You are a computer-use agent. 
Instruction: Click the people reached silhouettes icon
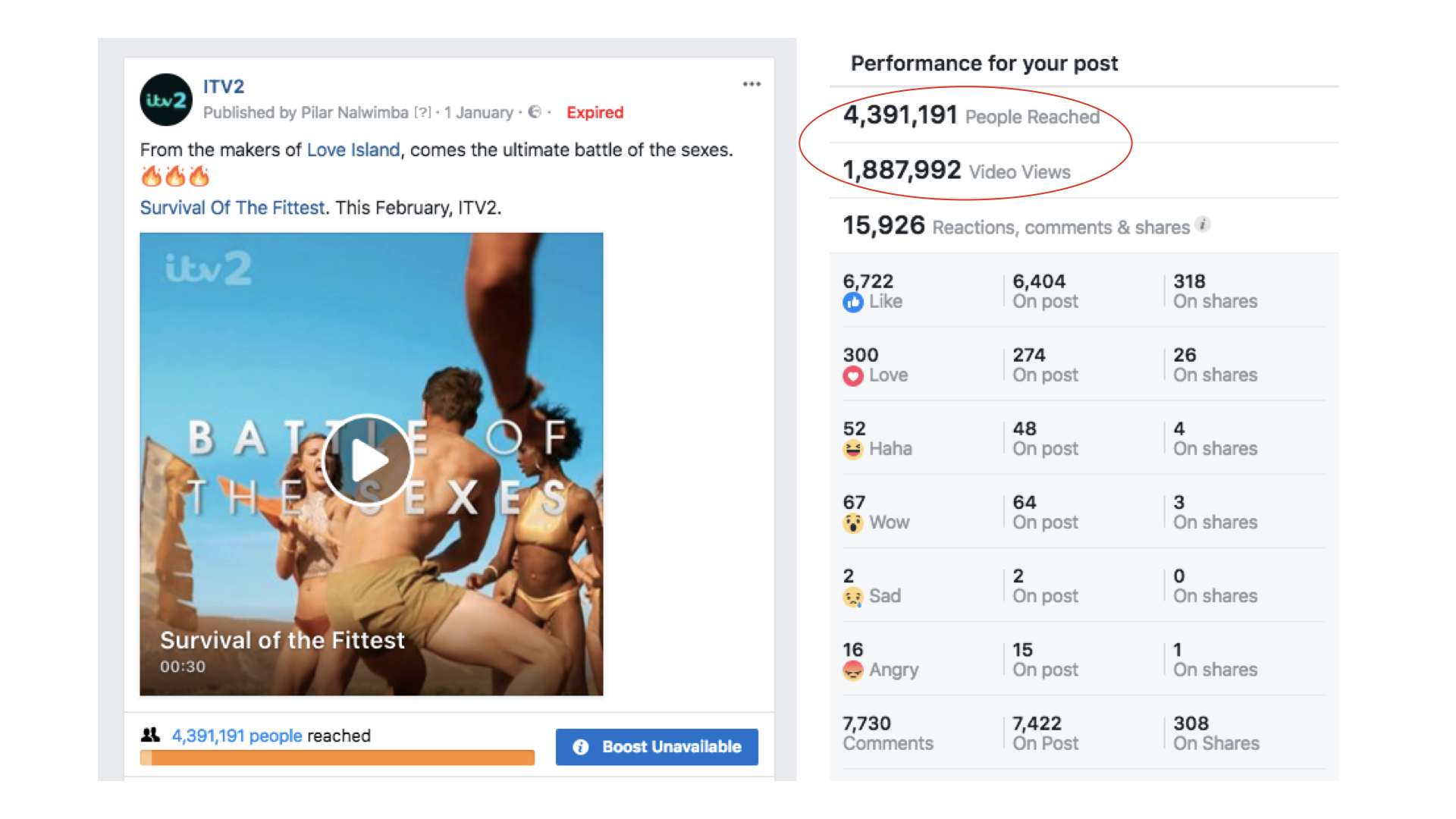150,735
